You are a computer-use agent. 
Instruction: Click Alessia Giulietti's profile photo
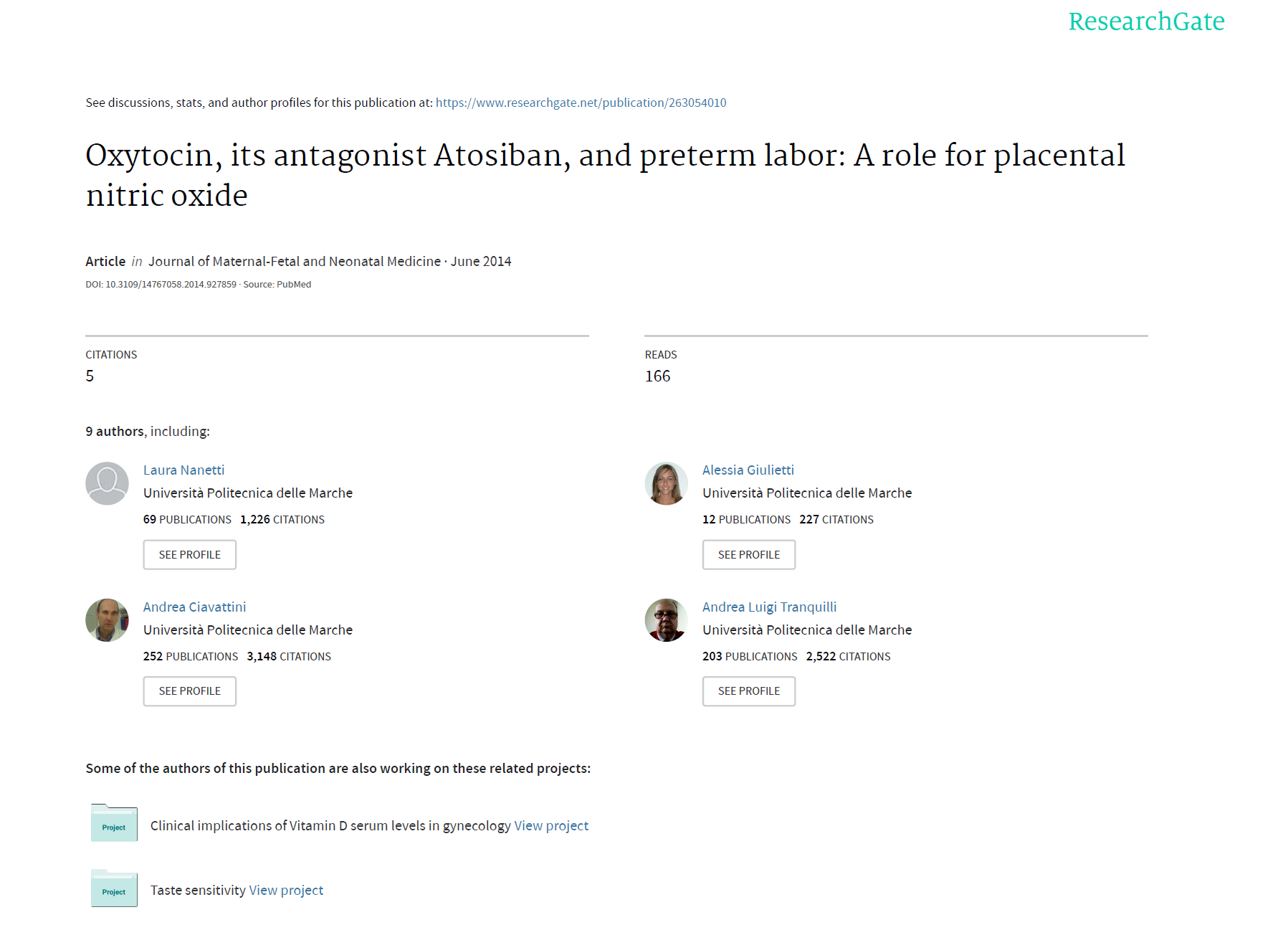pos(666,483)
